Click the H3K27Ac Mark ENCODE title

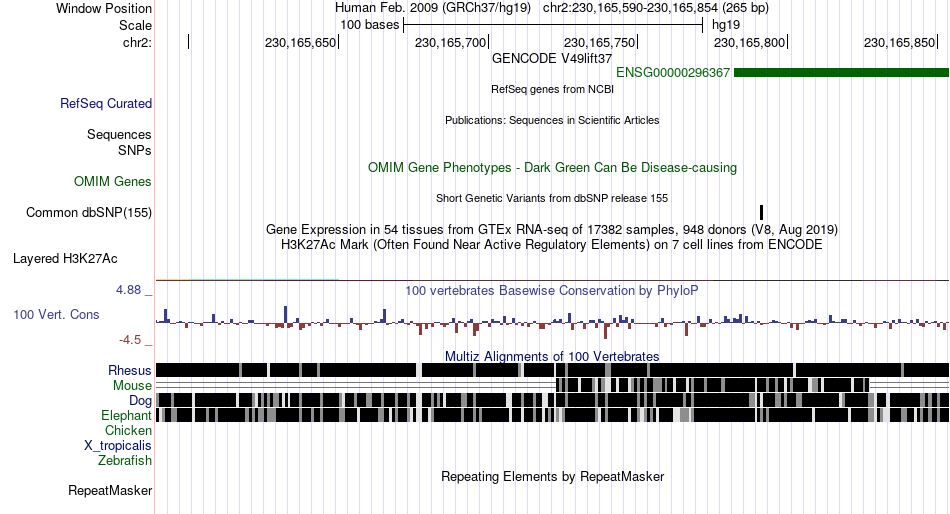click(x=552, y=245)
